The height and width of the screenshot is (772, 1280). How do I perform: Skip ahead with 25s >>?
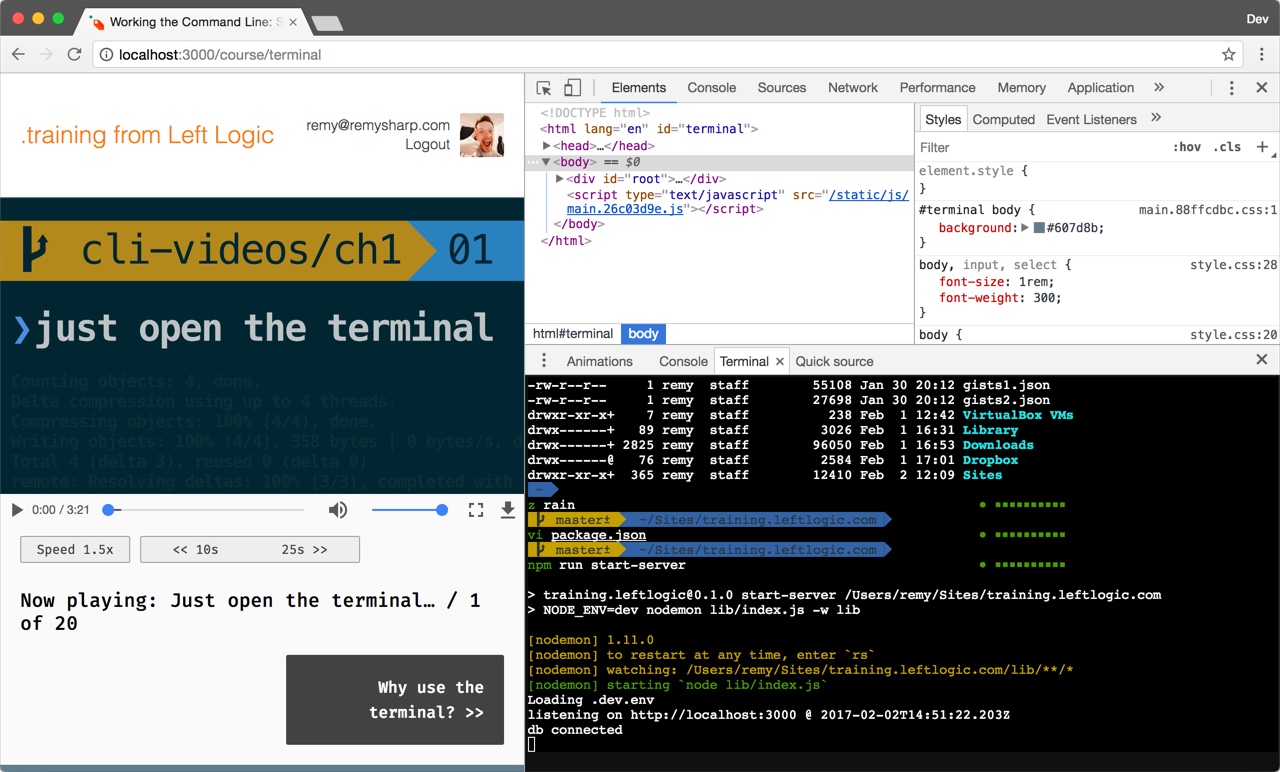[304, 549]
